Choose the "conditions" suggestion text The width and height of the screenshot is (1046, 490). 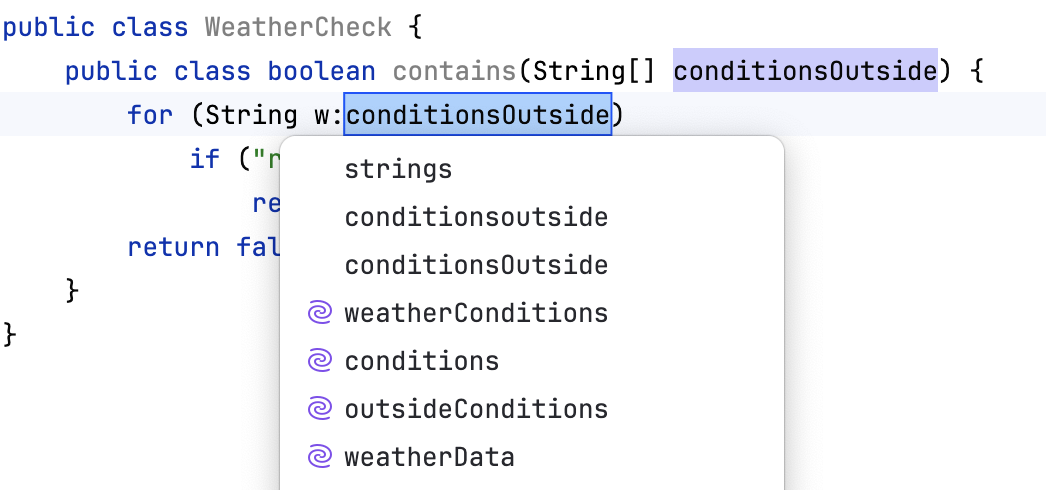[x=421, y=361]
